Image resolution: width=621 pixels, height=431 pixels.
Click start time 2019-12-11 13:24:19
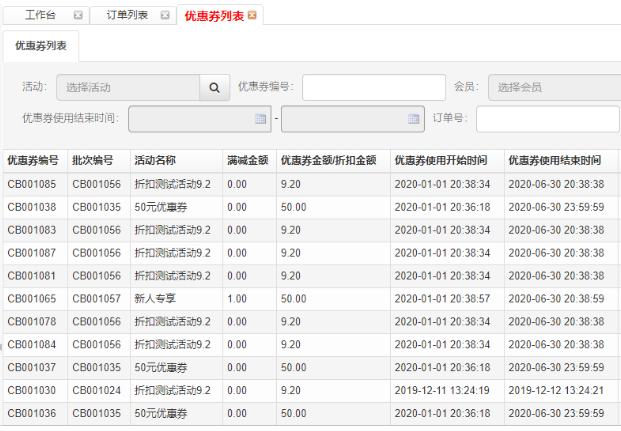click(442, 391)
